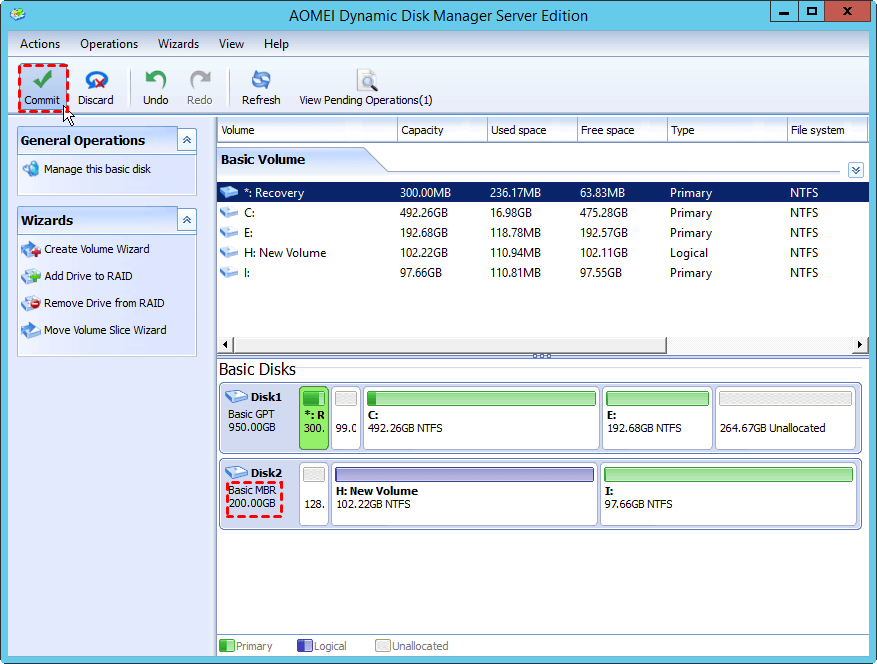Select Disk1 99MB small partition block

click(346, 418)
